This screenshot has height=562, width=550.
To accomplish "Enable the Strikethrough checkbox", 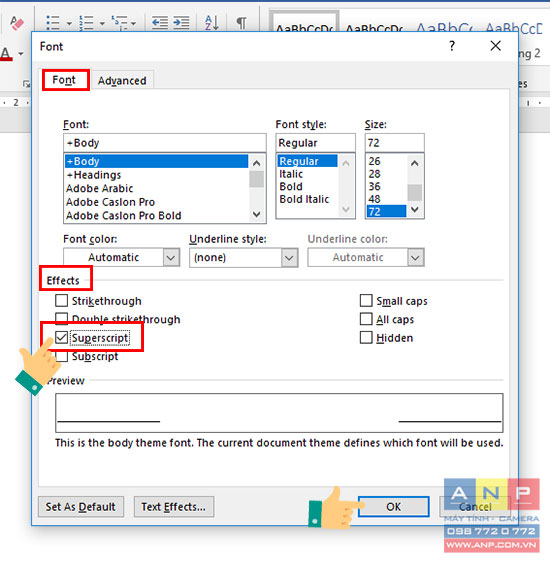I will 62,301.
